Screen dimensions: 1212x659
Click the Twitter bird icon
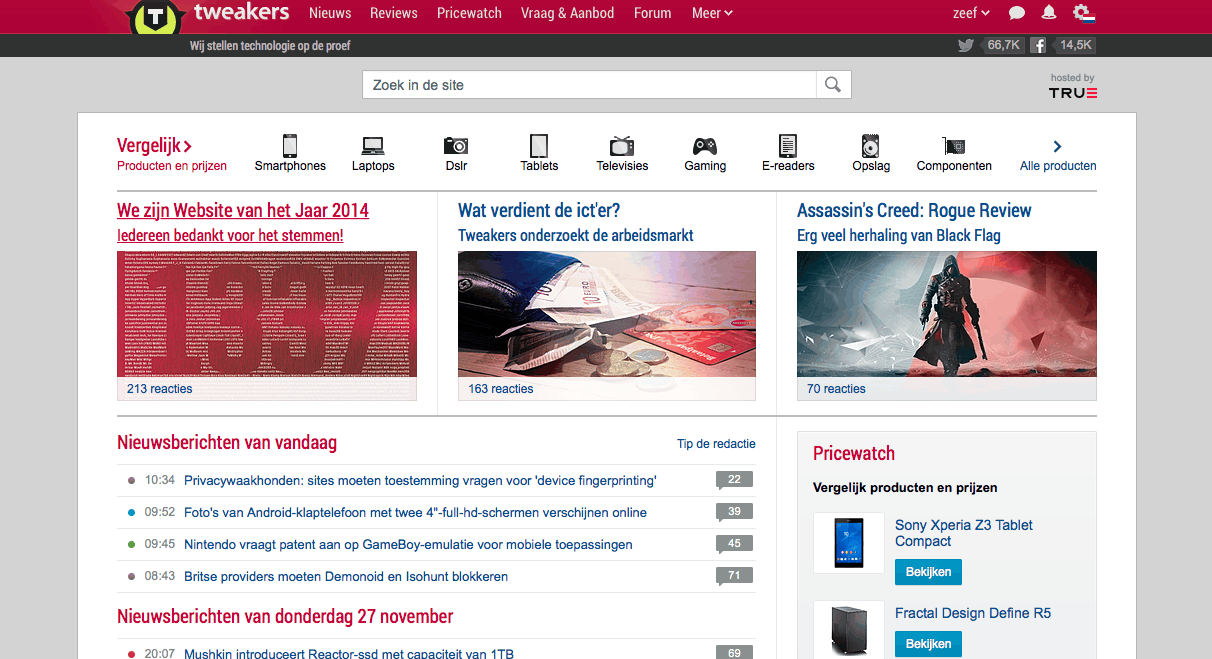tap(965, 45)
